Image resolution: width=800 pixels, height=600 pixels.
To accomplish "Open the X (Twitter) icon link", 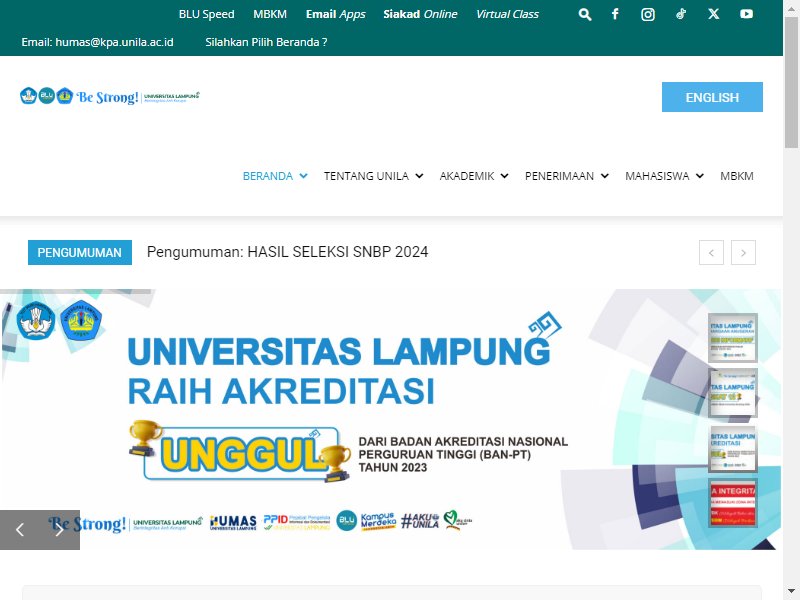I will (714, 14).
